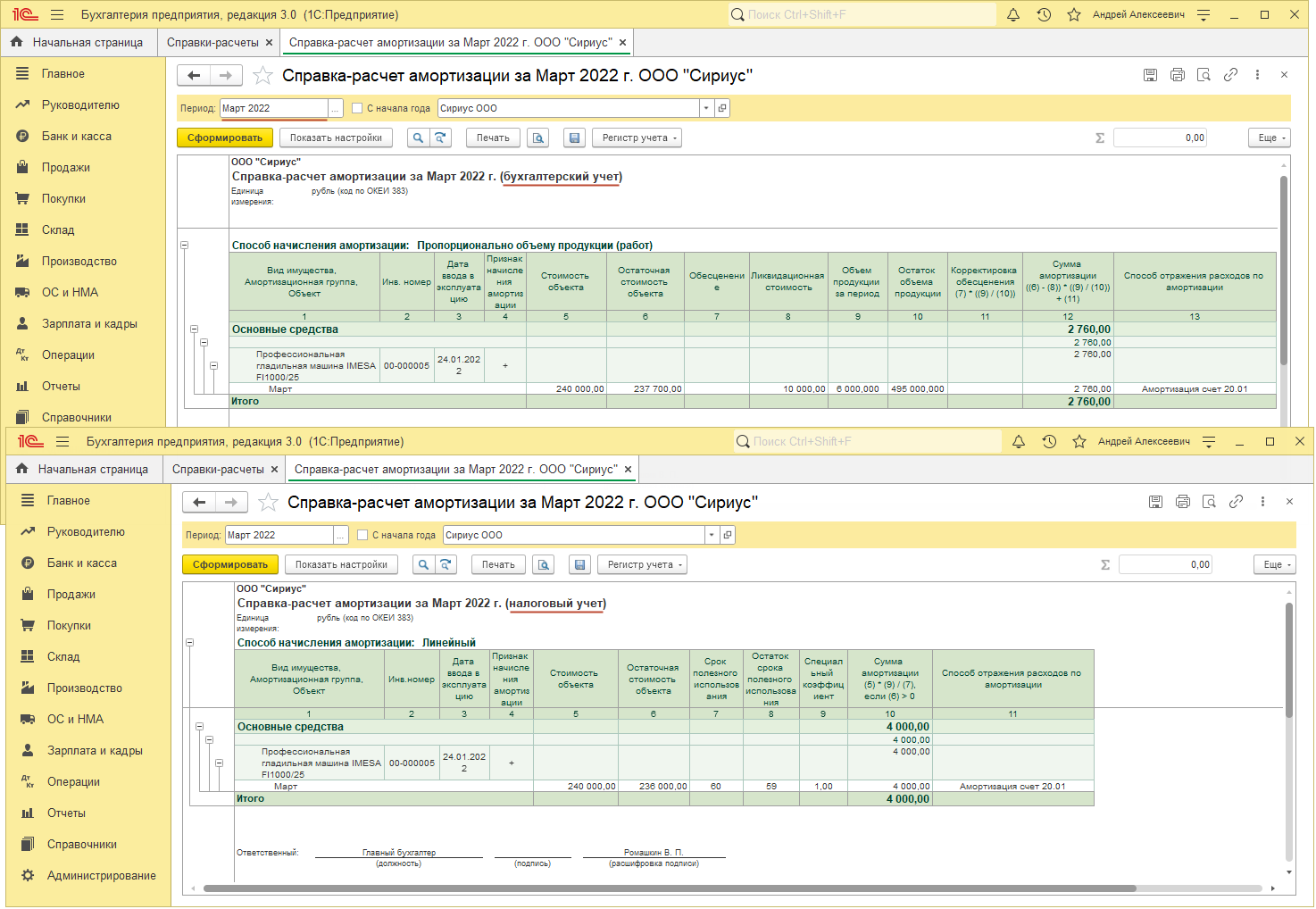
Task: Open 'Еще' menu in bottom window
Action: tap(1275, 564)
